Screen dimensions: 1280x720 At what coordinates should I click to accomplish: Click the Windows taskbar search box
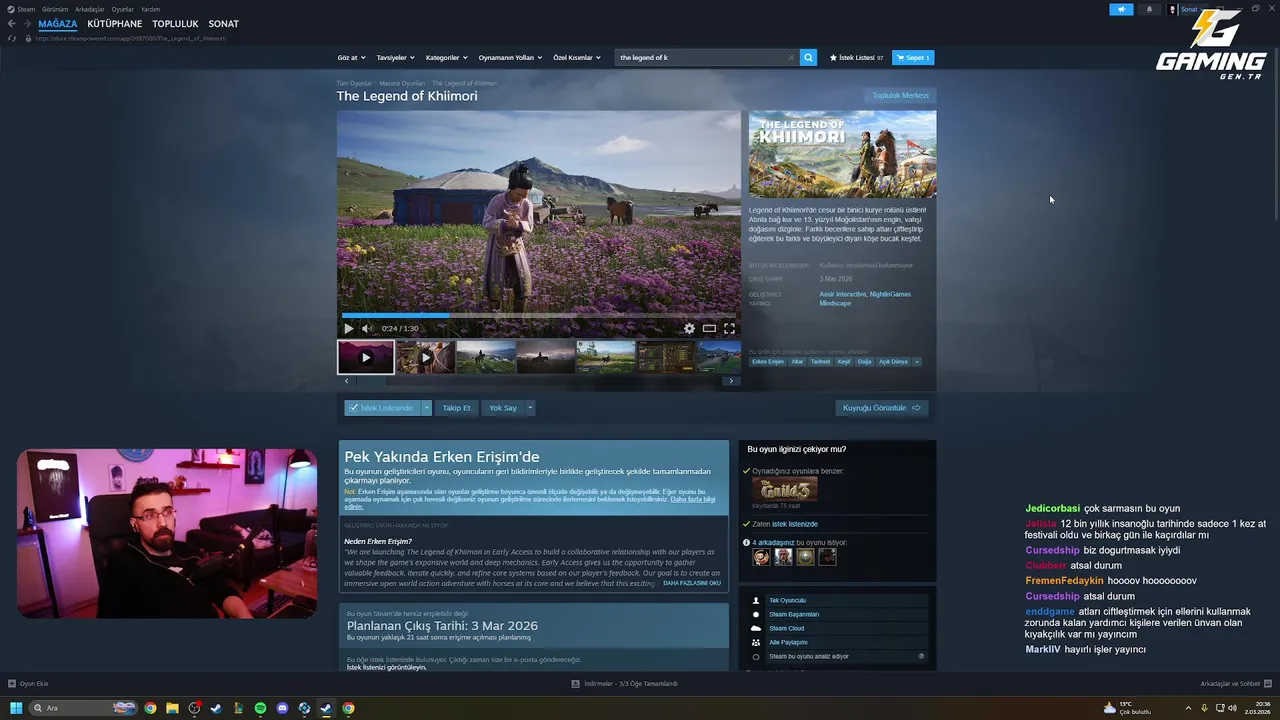pos(84,708)
